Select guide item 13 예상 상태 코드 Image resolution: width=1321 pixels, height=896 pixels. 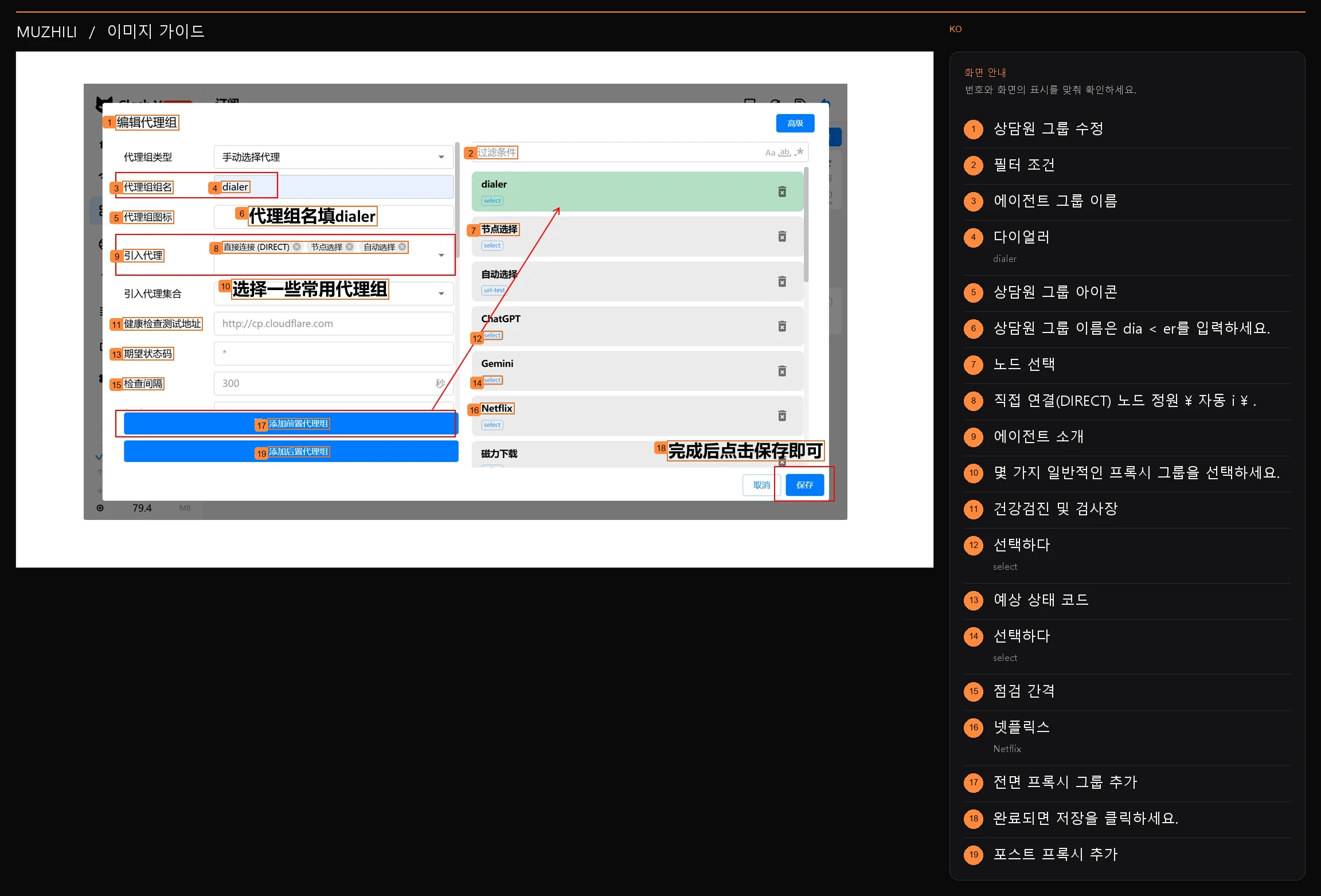pyautogui.click(x=1127, y=600)
